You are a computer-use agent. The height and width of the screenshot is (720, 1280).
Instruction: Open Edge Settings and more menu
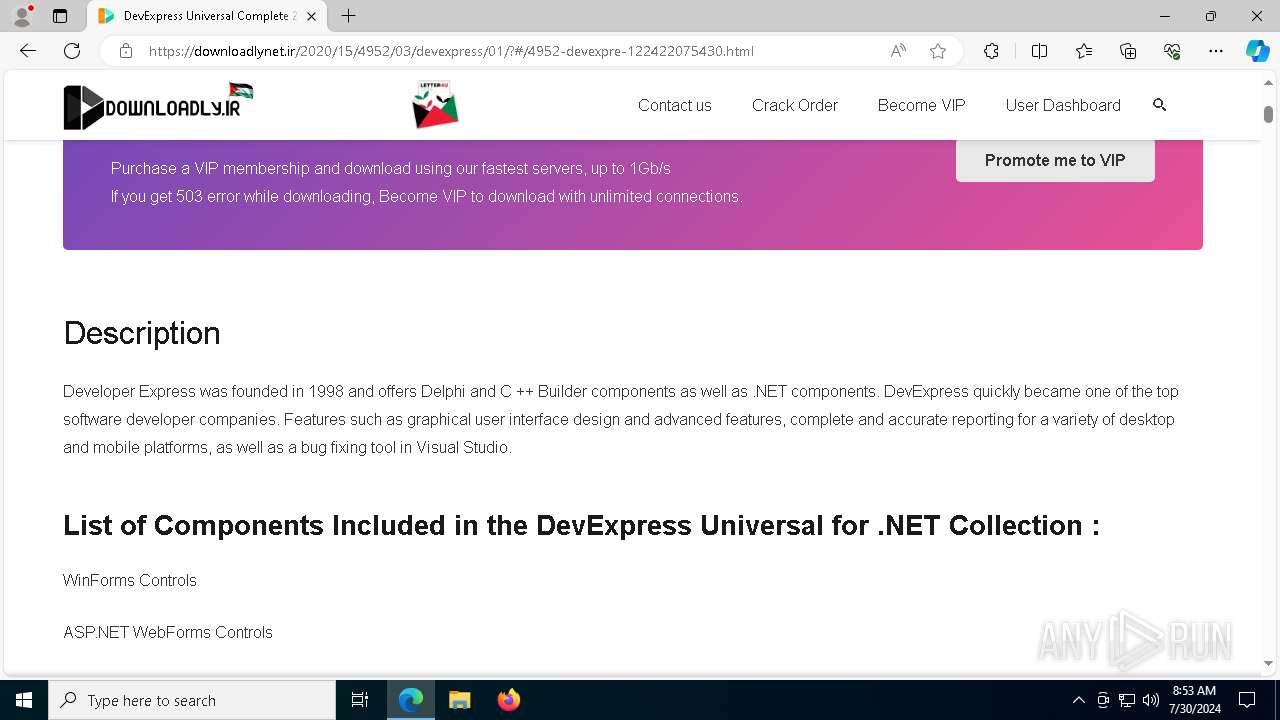pos(1216,51)
